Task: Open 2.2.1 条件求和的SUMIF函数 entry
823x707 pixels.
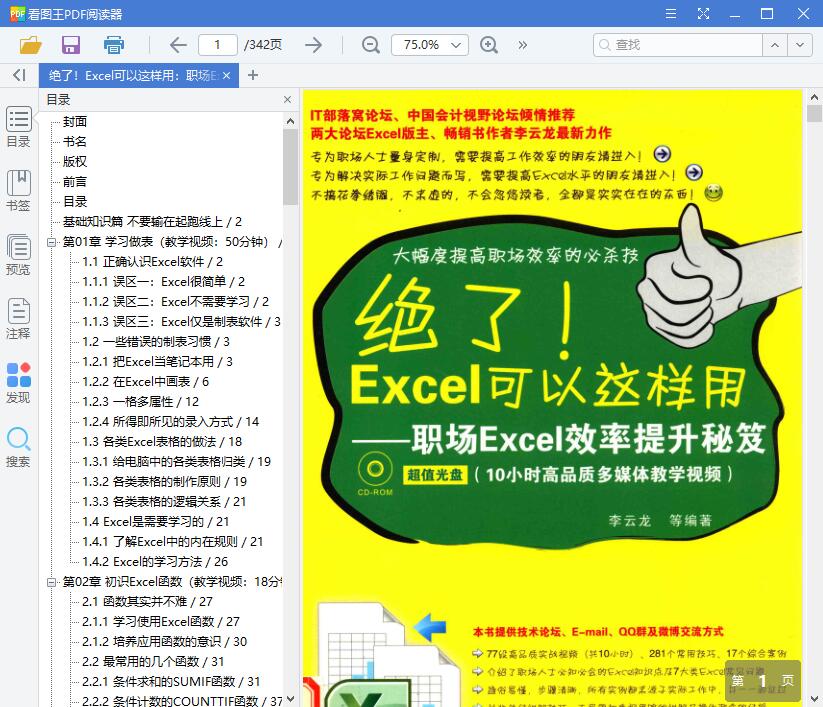Action: coord(171,682)
